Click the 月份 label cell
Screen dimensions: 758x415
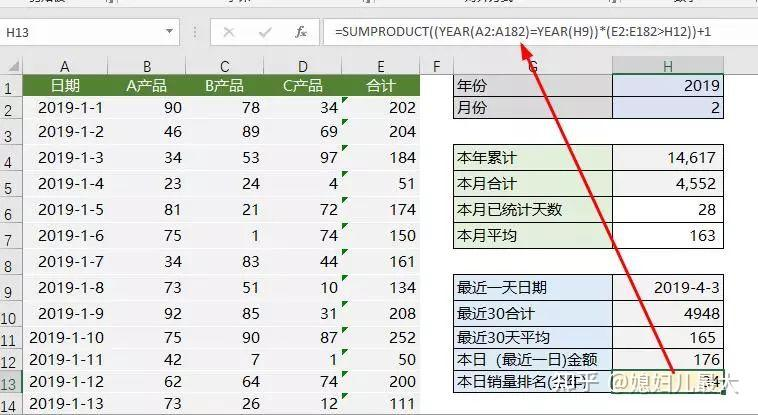tap(533, 107)
